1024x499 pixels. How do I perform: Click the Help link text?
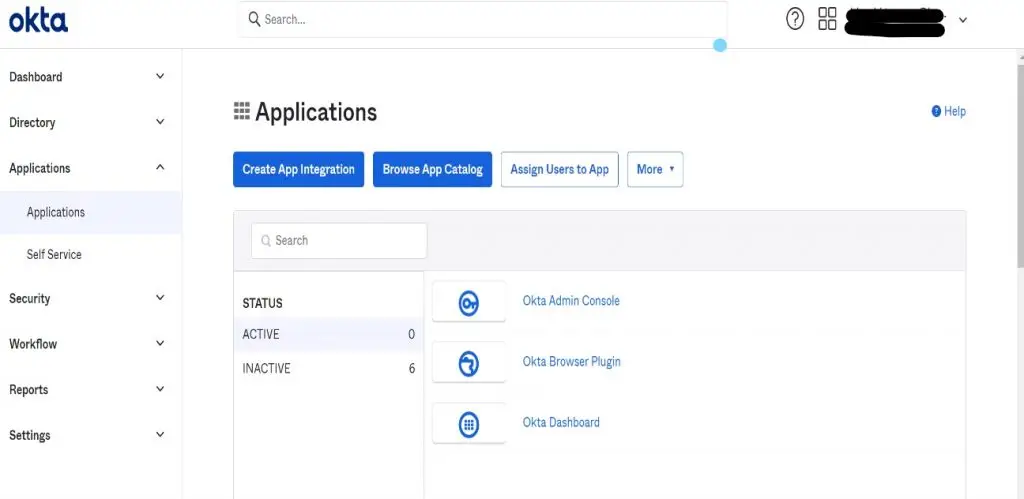pyautogui.click(x=955, y=112)
